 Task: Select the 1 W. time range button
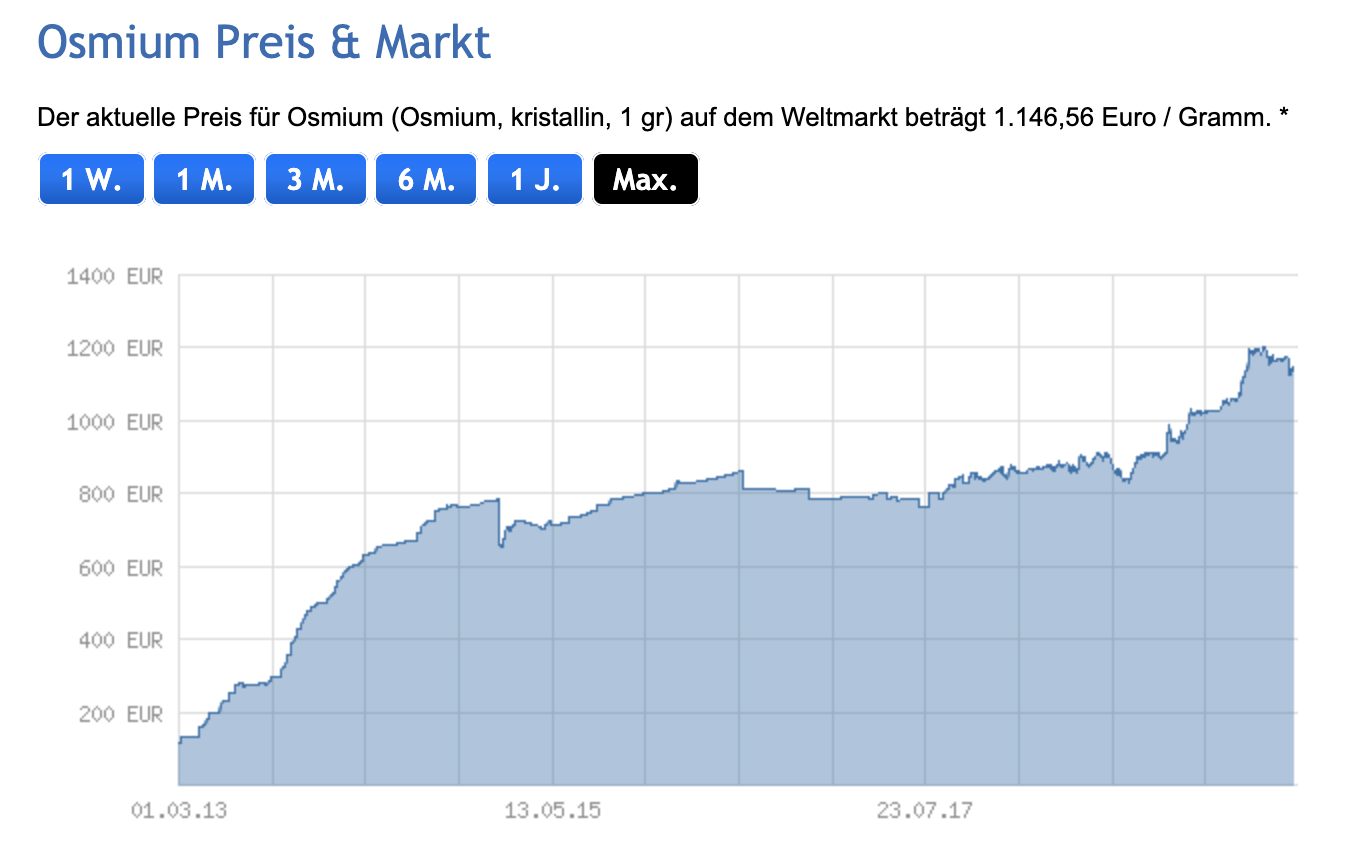(x=91, y=180)
